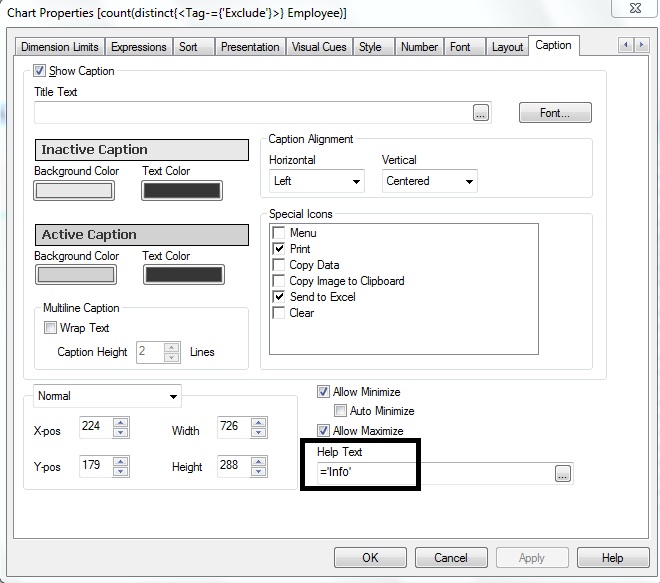Click the Cancel button

point(451,558)
